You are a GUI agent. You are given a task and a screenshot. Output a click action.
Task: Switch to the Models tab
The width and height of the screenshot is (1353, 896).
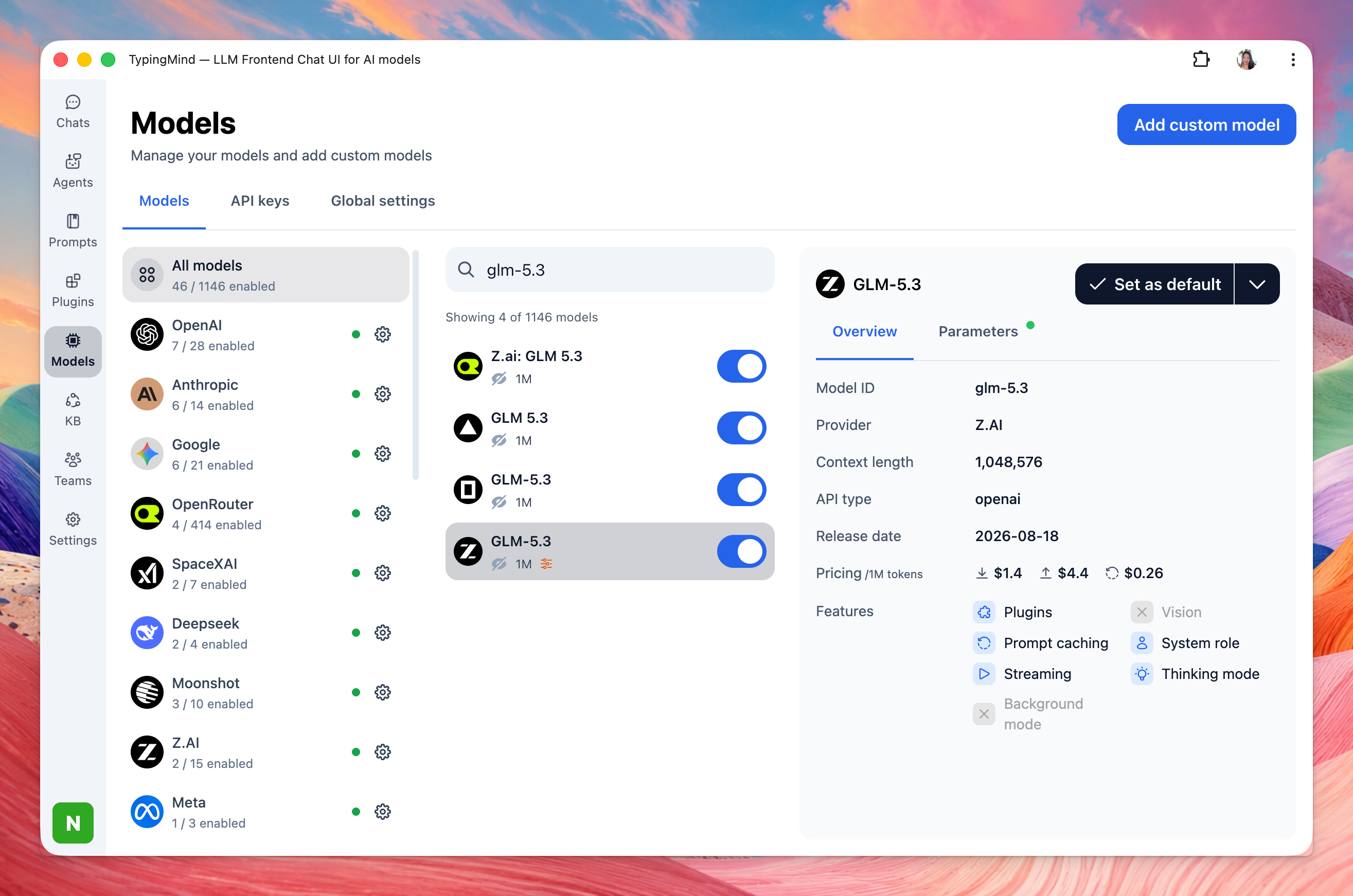164,201
